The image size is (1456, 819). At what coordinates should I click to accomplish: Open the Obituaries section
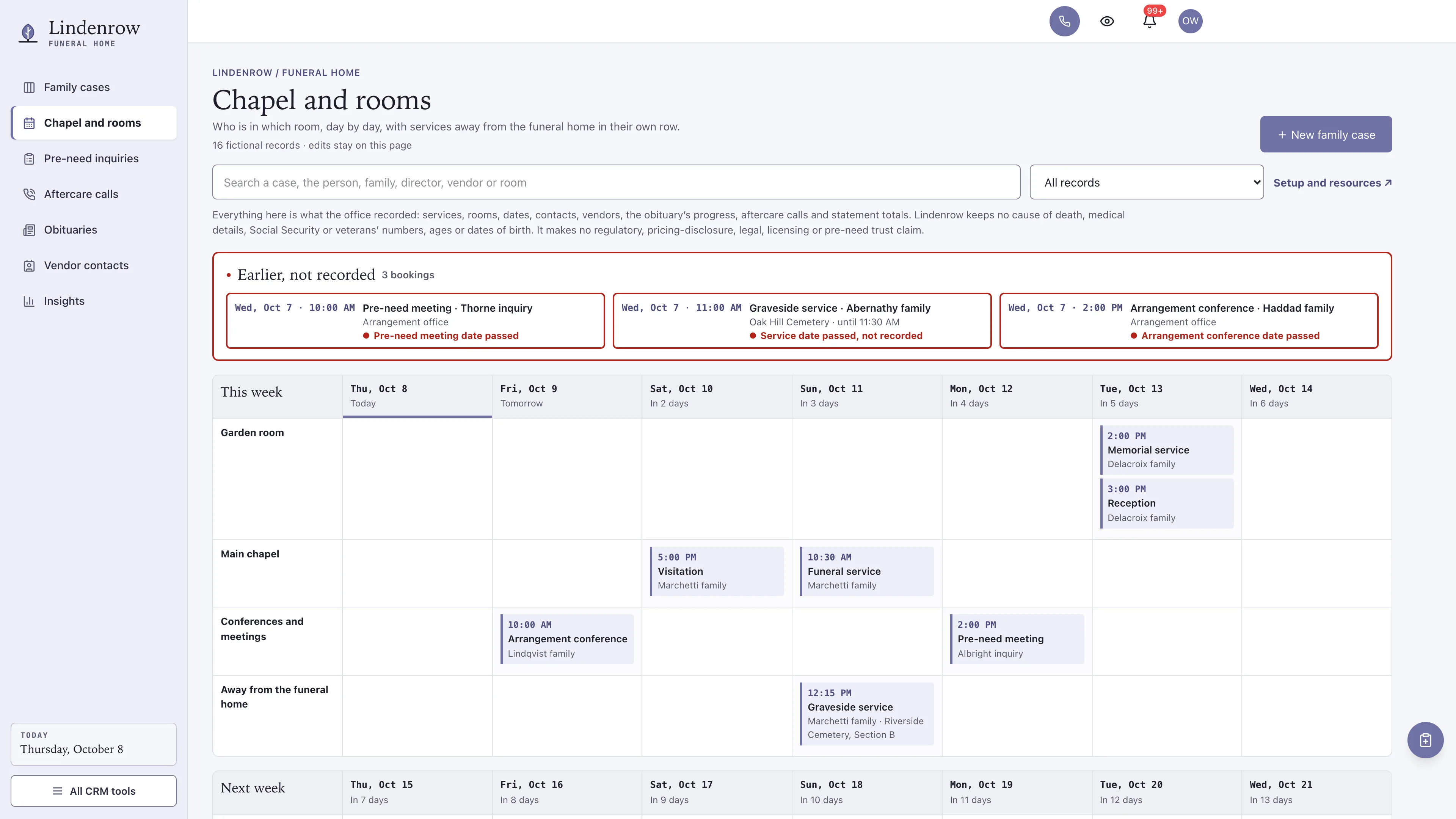coord(94,230)
